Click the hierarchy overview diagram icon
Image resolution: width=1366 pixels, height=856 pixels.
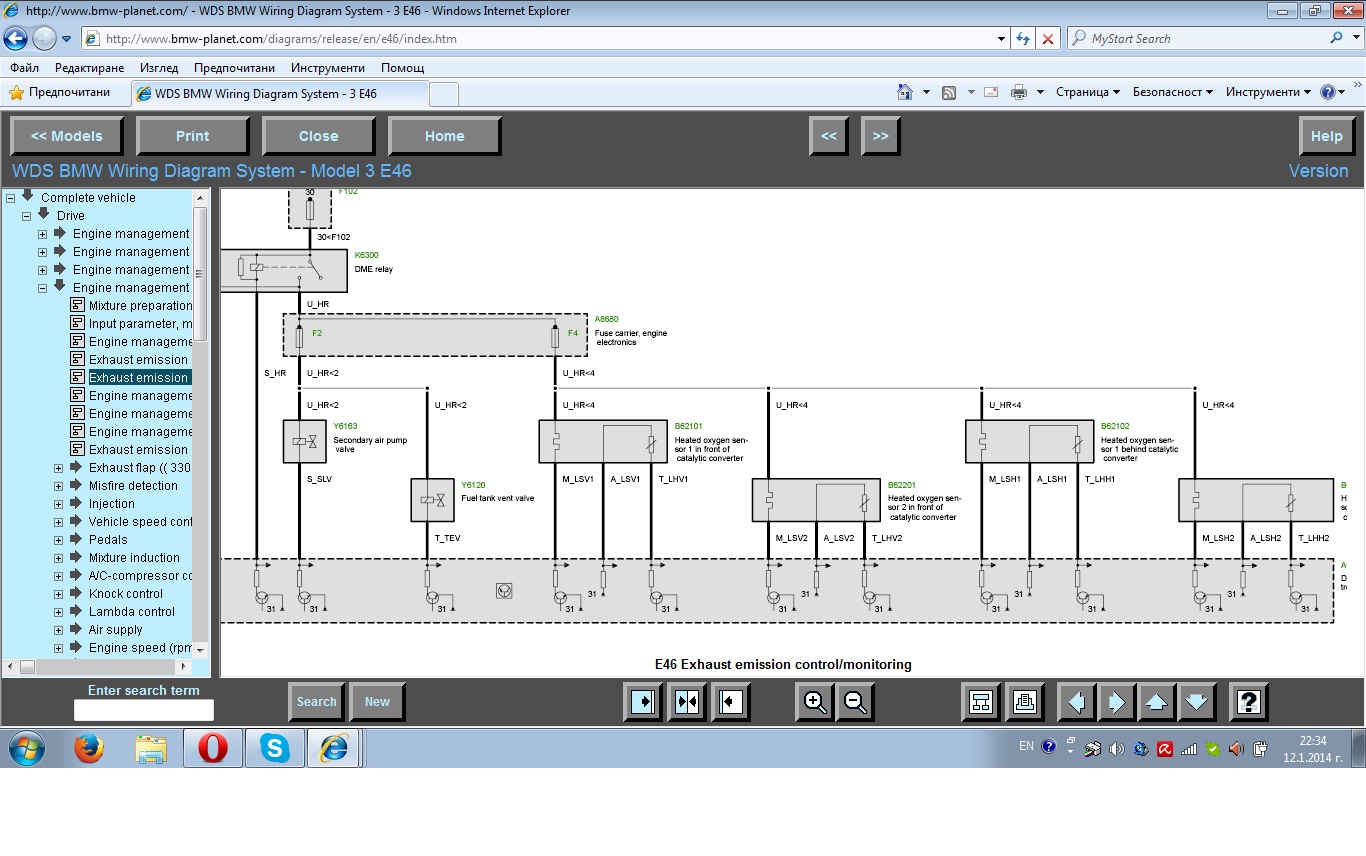[981, 702]
